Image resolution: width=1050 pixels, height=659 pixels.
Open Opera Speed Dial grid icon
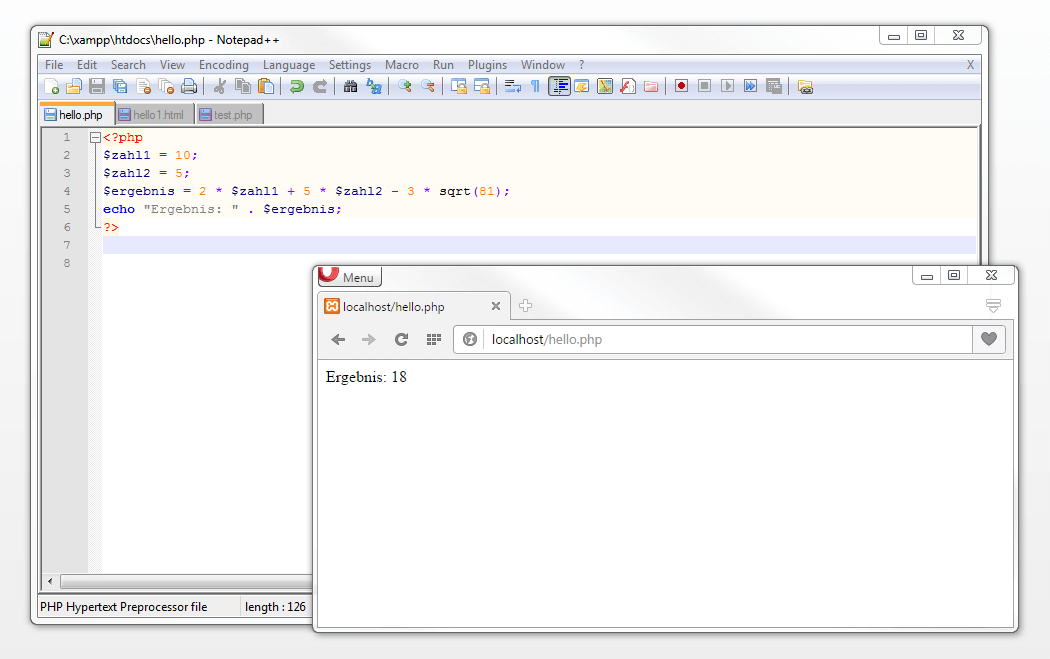(x=434, y=340)
